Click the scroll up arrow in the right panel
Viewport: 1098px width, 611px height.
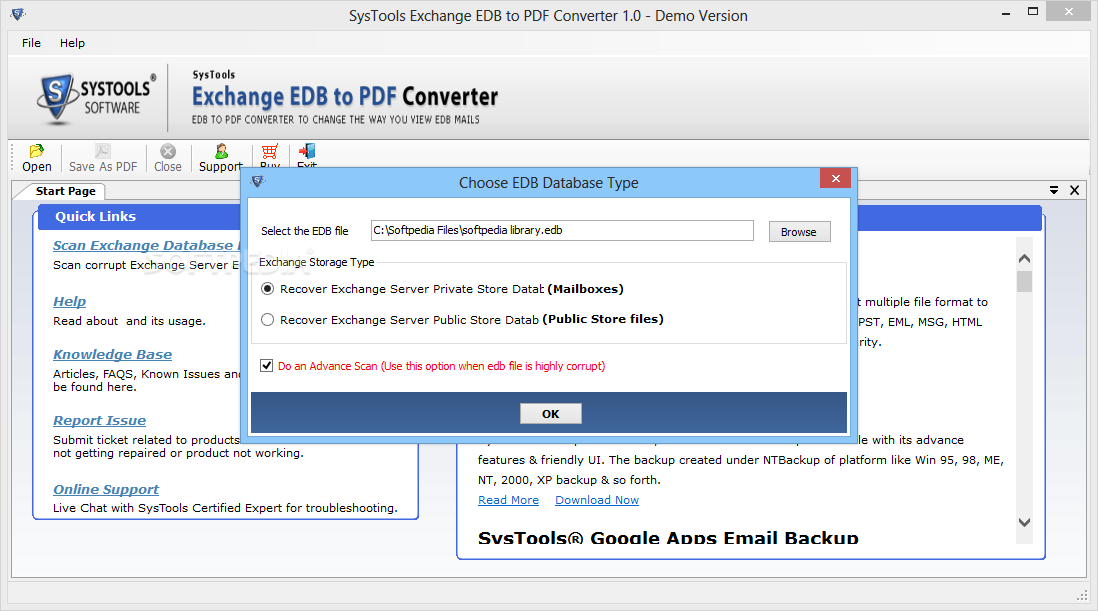(x=1024, y=258)
